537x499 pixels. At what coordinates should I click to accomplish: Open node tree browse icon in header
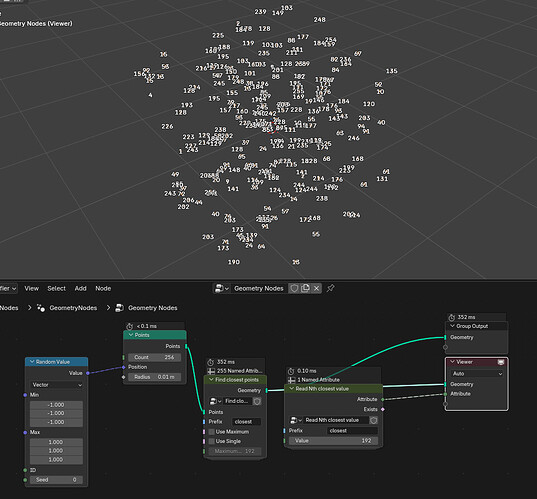[222, 288]
